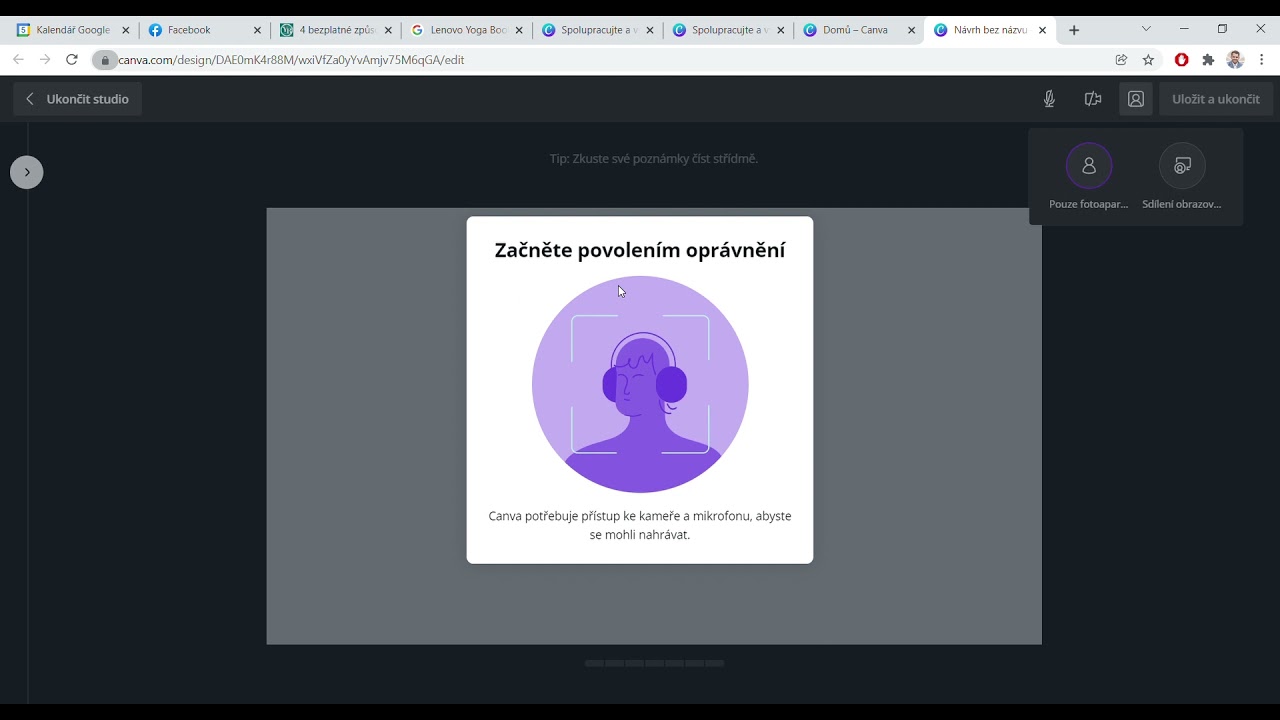Go back in browser history
Viewport: 1280px width, 720px height.
coord(18,60)
